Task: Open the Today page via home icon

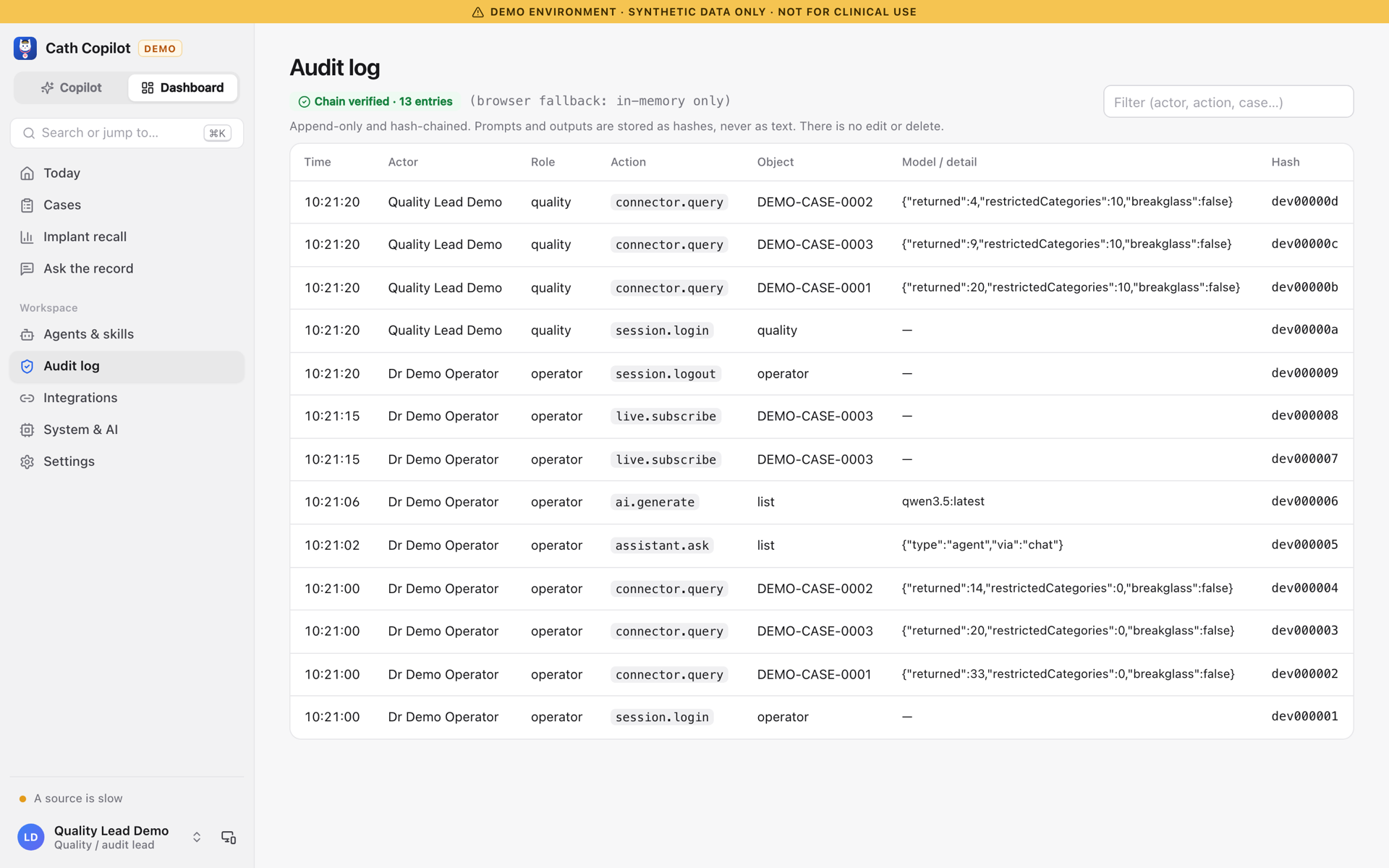Action: [27, 174]
